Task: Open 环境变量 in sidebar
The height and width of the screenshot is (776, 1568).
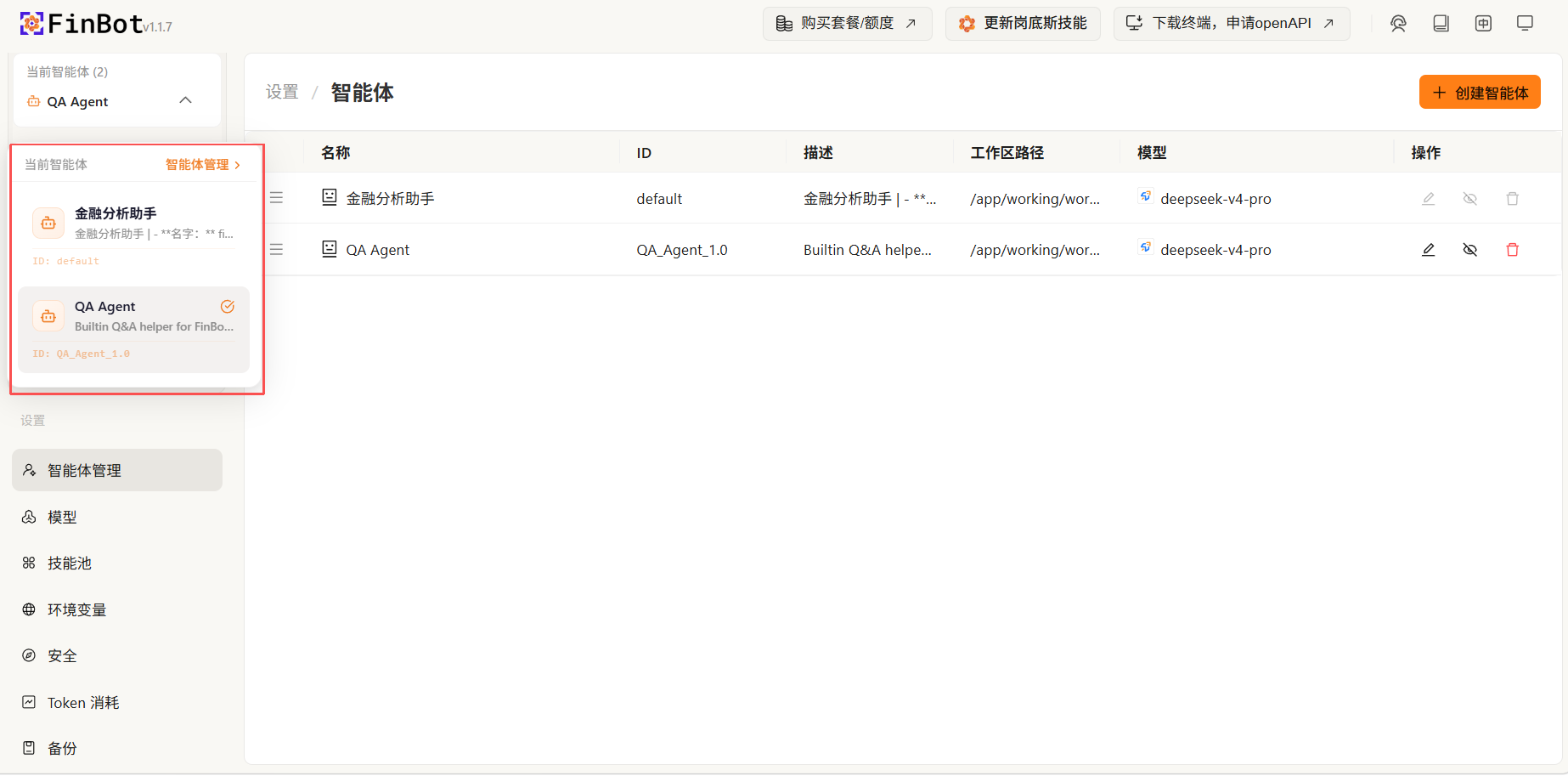Action: tap(117, 609)
